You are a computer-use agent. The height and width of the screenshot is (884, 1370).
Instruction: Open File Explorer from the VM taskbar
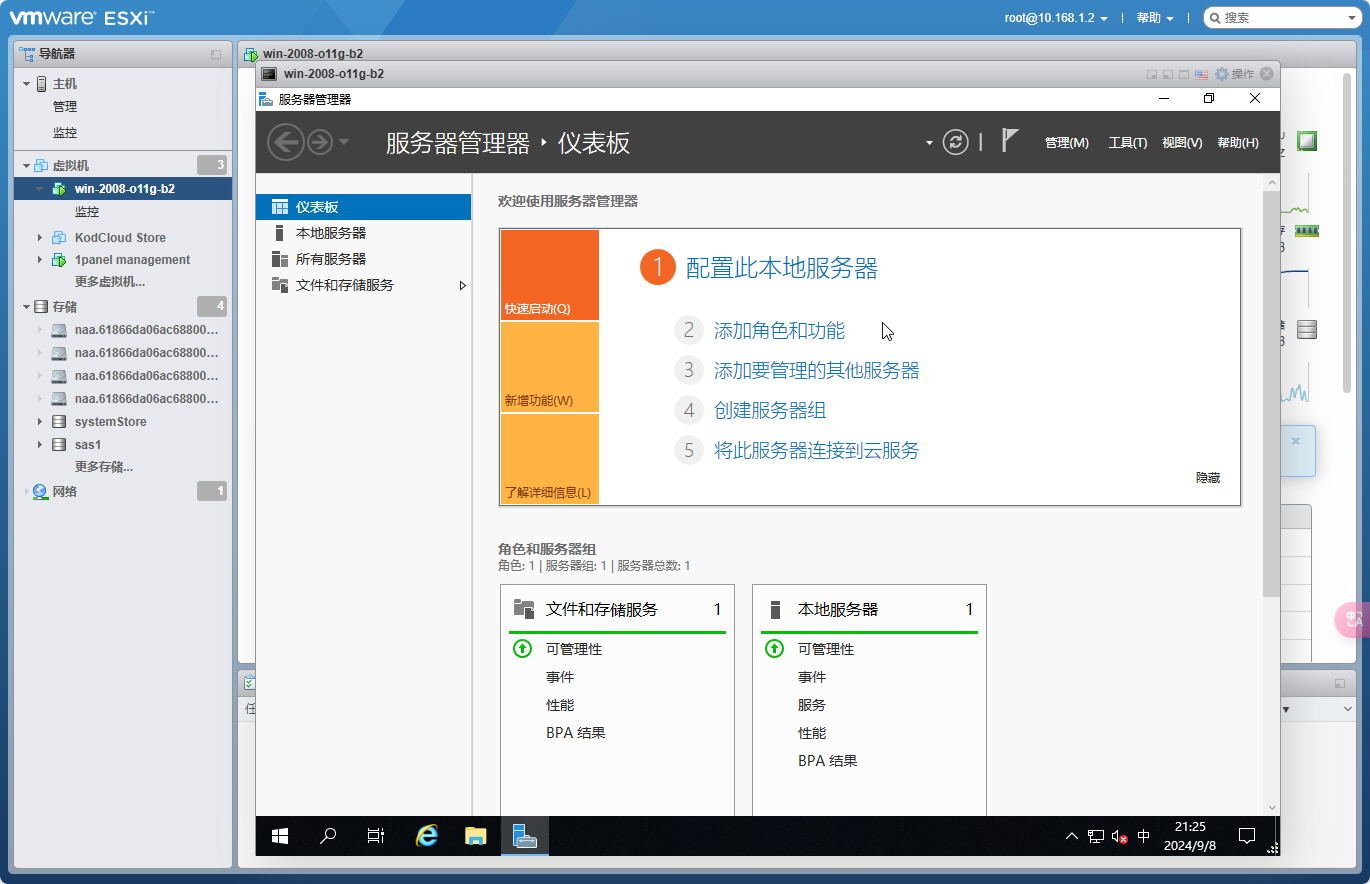click(x=476, y=836)
